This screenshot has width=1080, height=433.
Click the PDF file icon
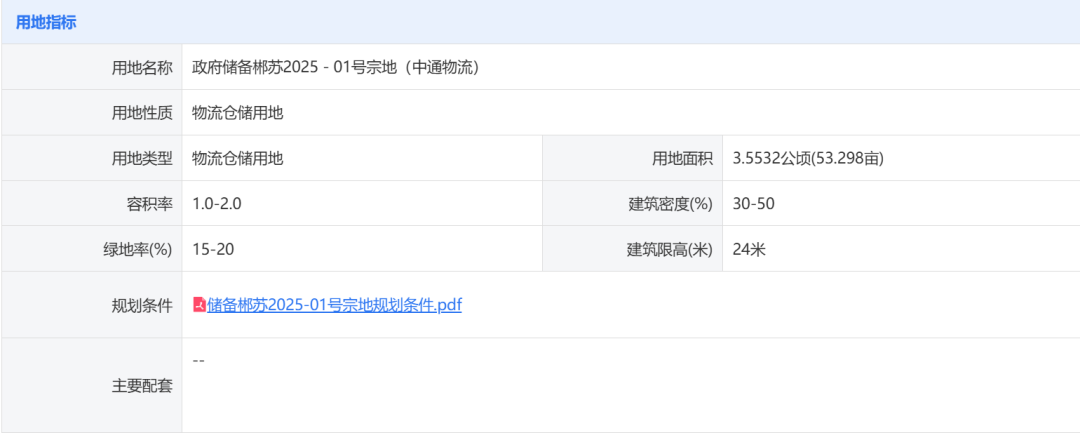(x=199, y=305)
